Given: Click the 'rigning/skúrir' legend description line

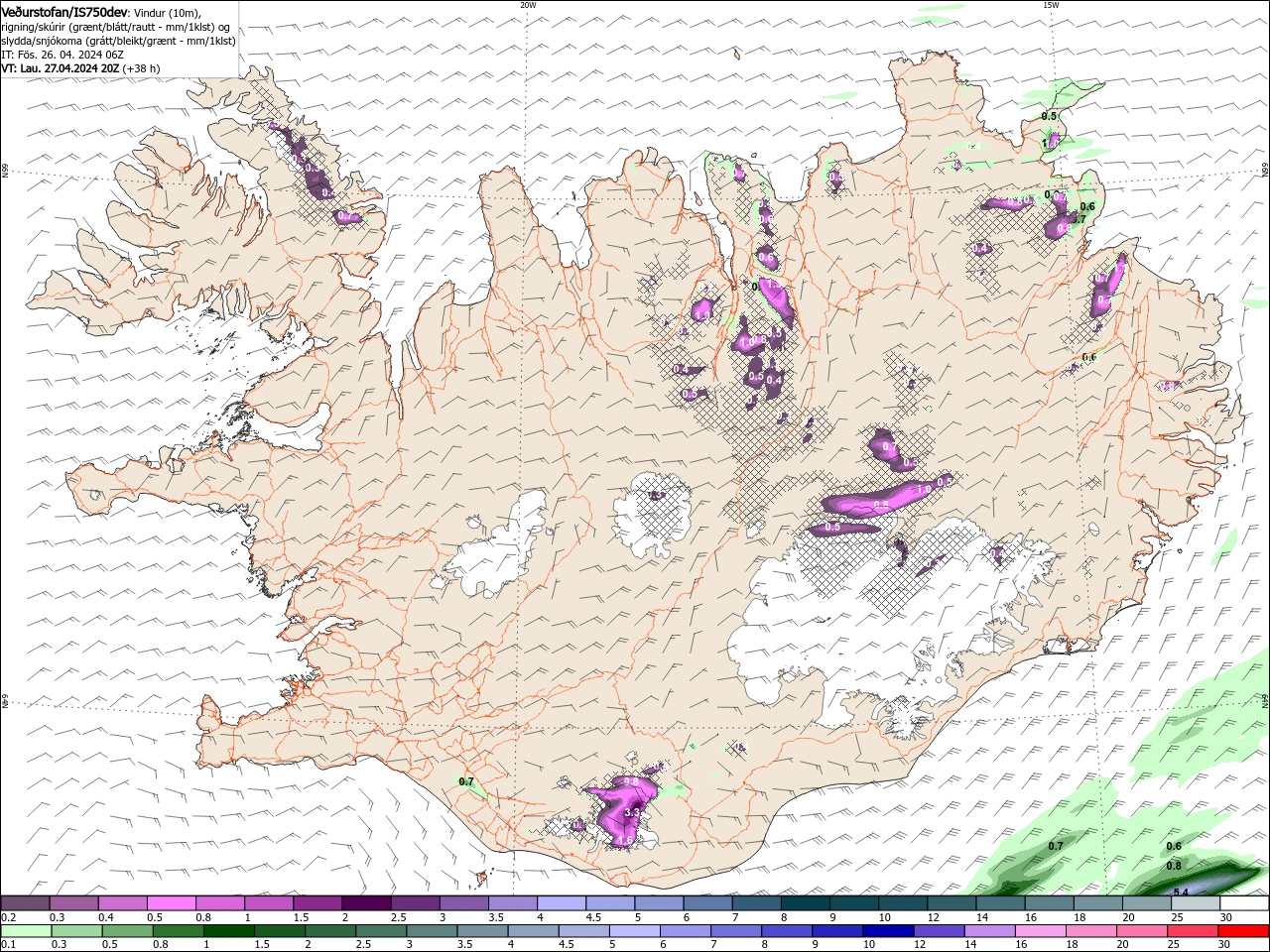Looking at the screenshot, I should click(x=115, y=27).
